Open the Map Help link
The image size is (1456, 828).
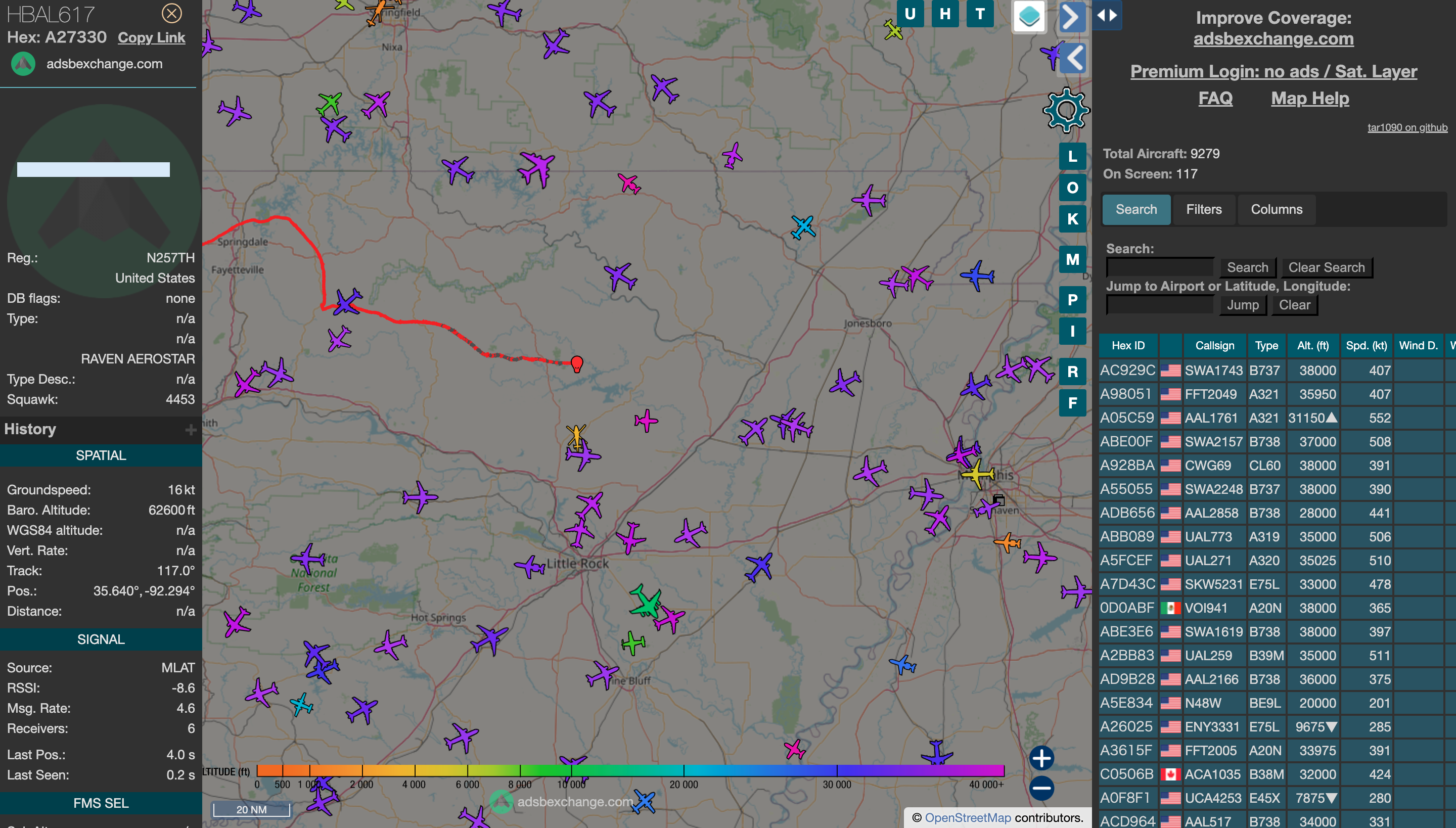pos(1310,99)
